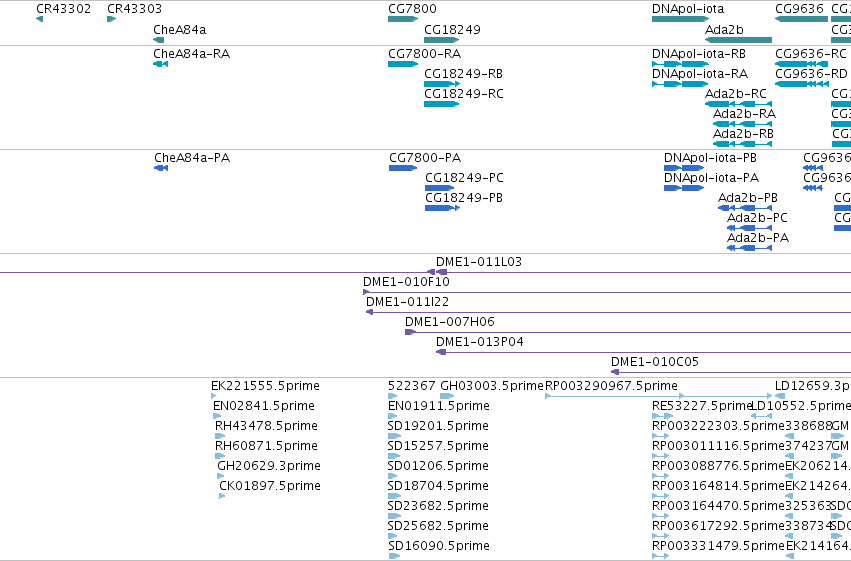Select the Ada2b-RA transcript label
The width and height of the screenshot is (851, 561).
pyautogui.click(x=744, y=114)
